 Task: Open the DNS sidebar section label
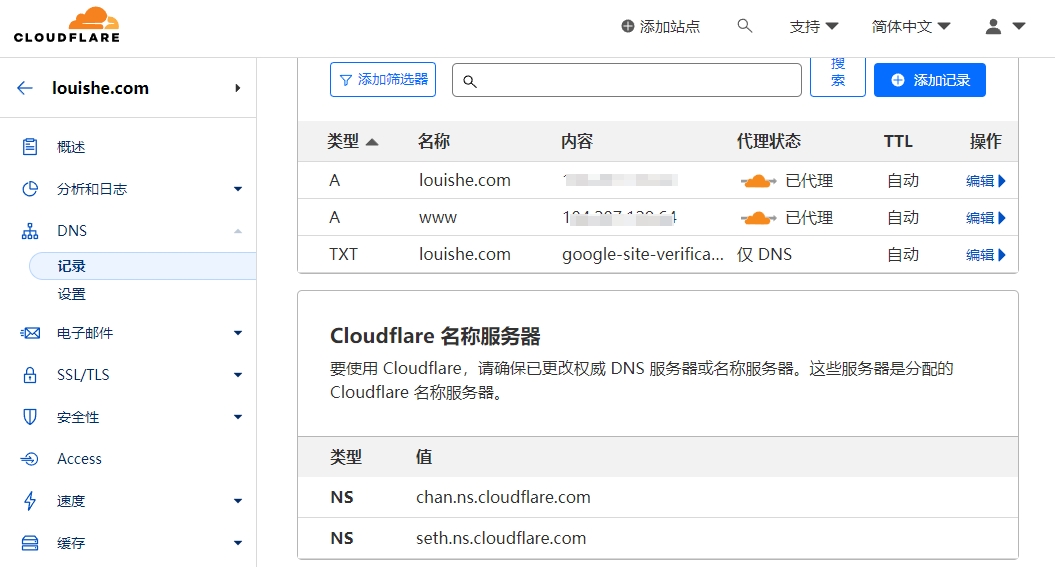click(x=72, y=231)
